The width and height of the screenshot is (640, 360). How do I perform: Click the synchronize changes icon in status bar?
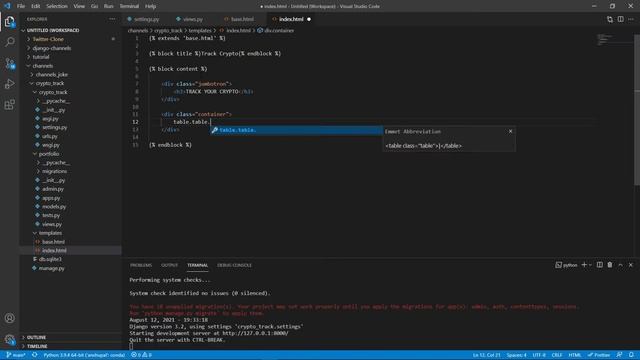pos(35,355)
